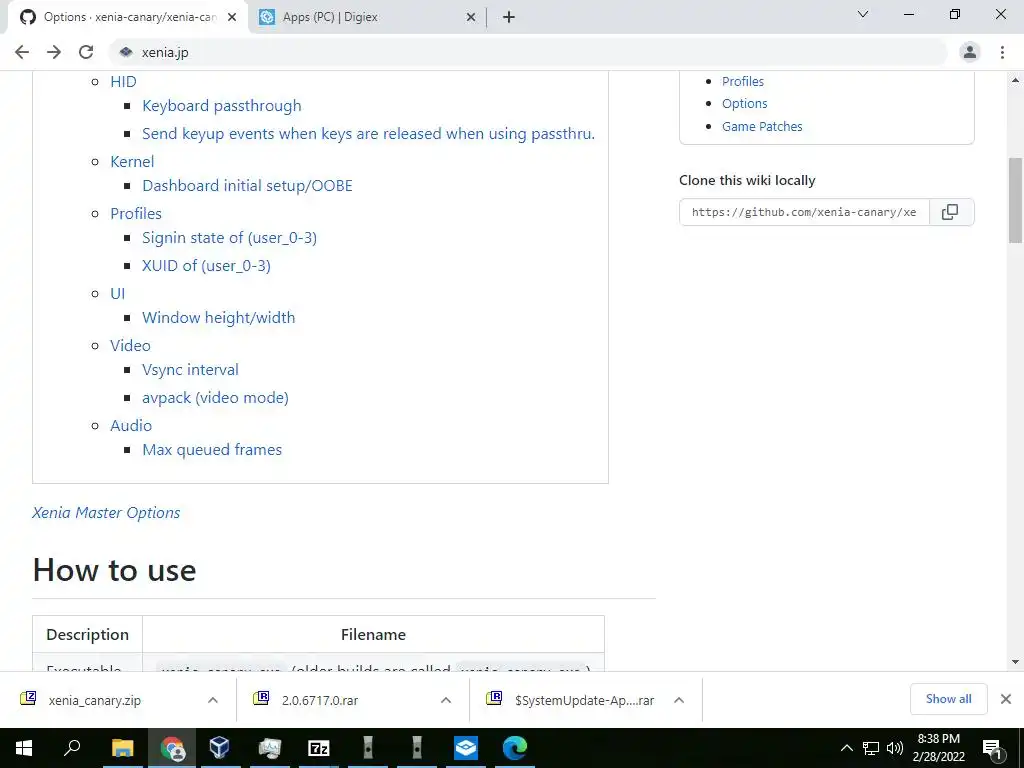Image resolution: width=1024 pixels, height=768 pixels.
Task: Go to Profiles in table of contents
Action: 136,214
